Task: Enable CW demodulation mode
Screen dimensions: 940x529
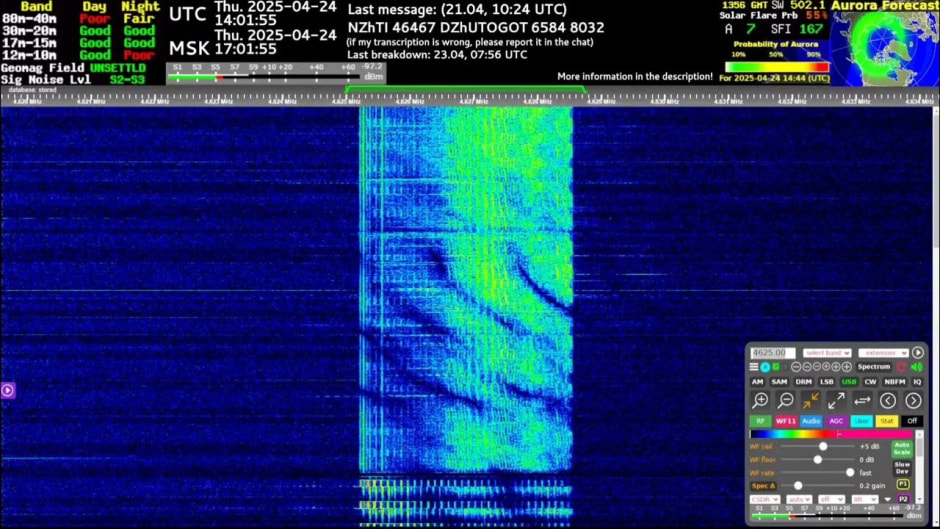Action: pos(870,382)
